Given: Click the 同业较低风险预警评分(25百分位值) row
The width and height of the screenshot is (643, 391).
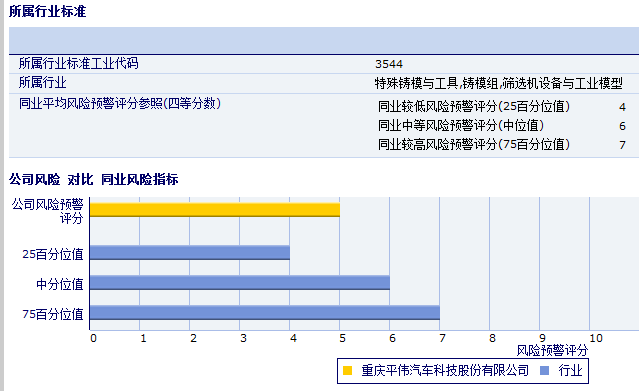Looking at the screenshot, I should (x=502, y=107).
